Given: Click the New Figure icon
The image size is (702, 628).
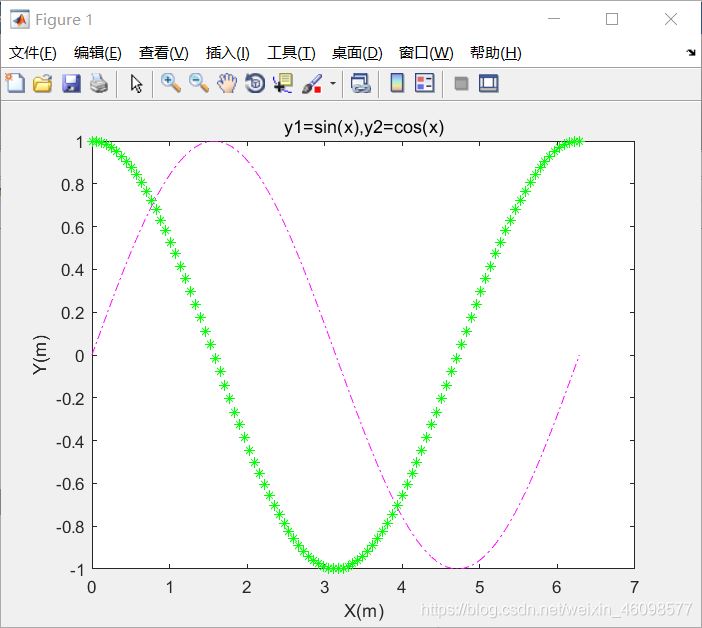Looking at the screenshot, I should (x=15, y=83).
